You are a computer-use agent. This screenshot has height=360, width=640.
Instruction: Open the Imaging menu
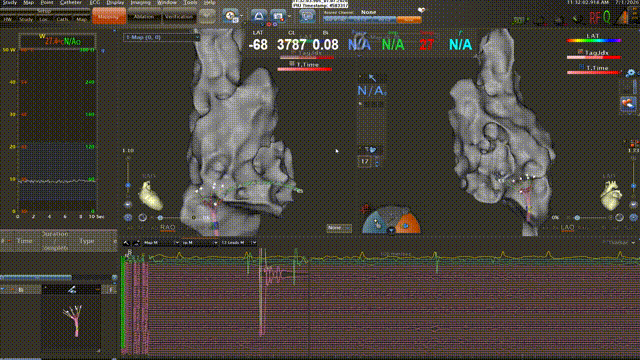tap(140, 2)
